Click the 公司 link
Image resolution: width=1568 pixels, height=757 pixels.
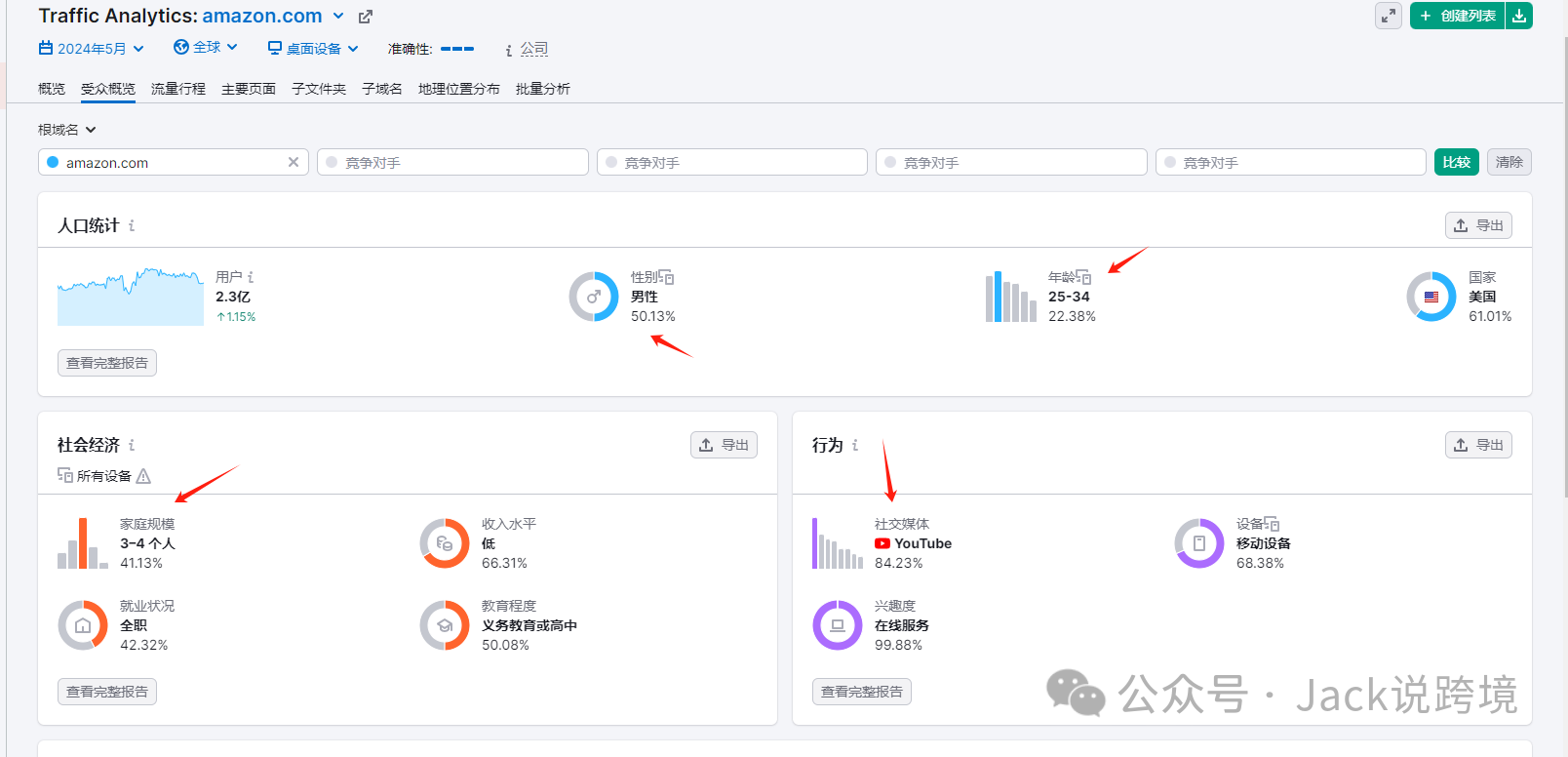[x=534, y=48]
